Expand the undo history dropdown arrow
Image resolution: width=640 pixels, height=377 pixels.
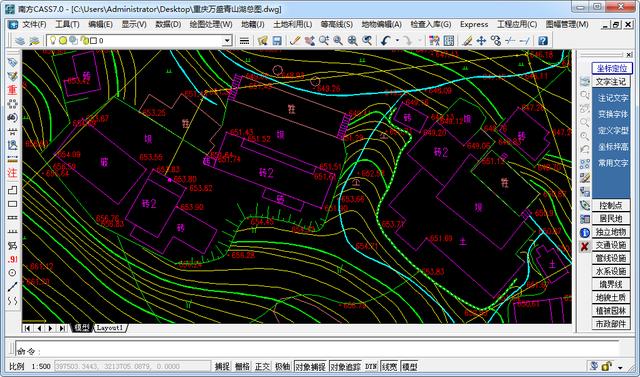pyautogui.click(x=397, y=40)
